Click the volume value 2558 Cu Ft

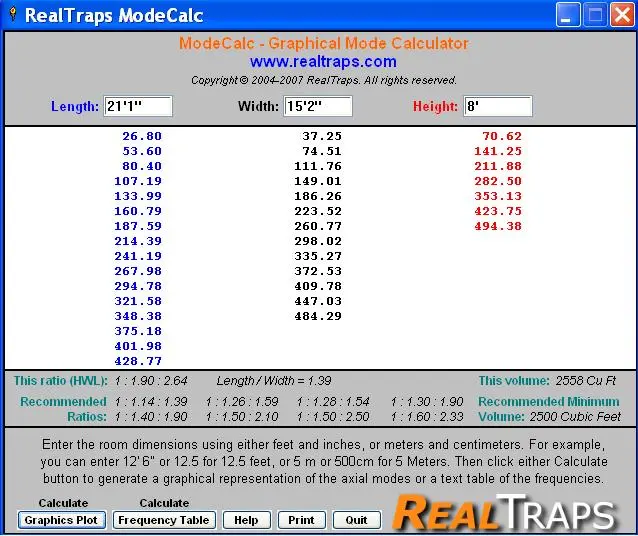pyautogui.click(x=586, y=381)
